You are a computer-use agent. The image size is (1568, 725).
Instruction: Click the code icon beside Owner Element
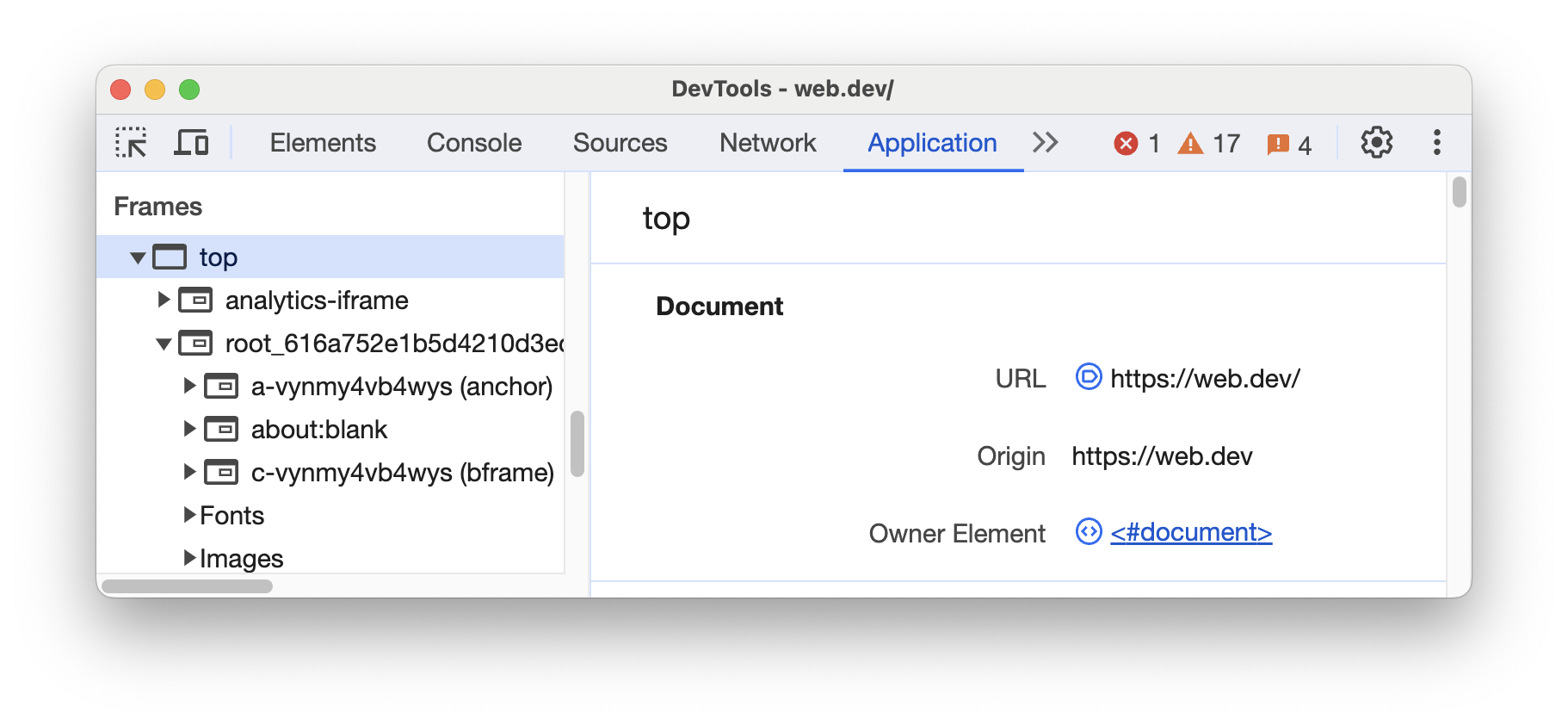point(1088,532)
